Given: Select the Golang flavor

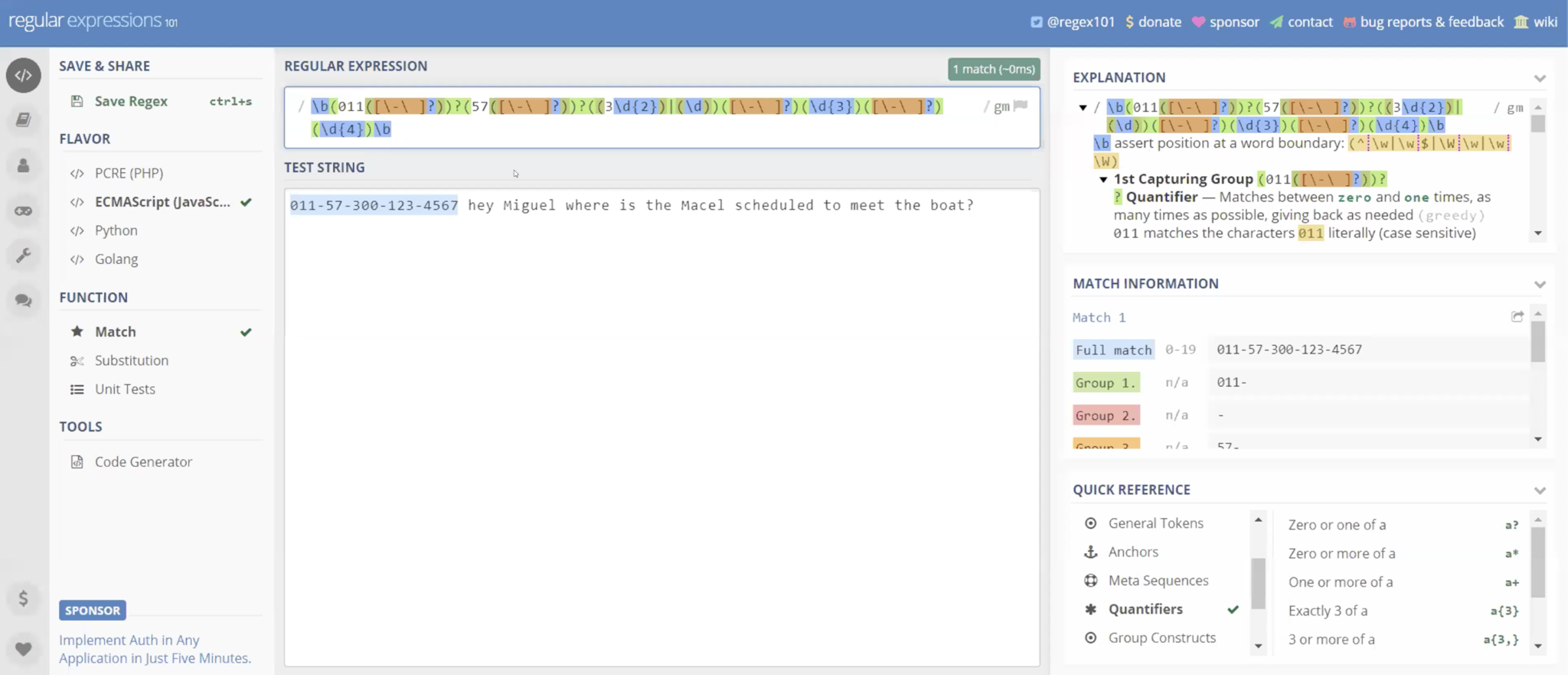Looking at the screenshot, I should tap(116, 259).
